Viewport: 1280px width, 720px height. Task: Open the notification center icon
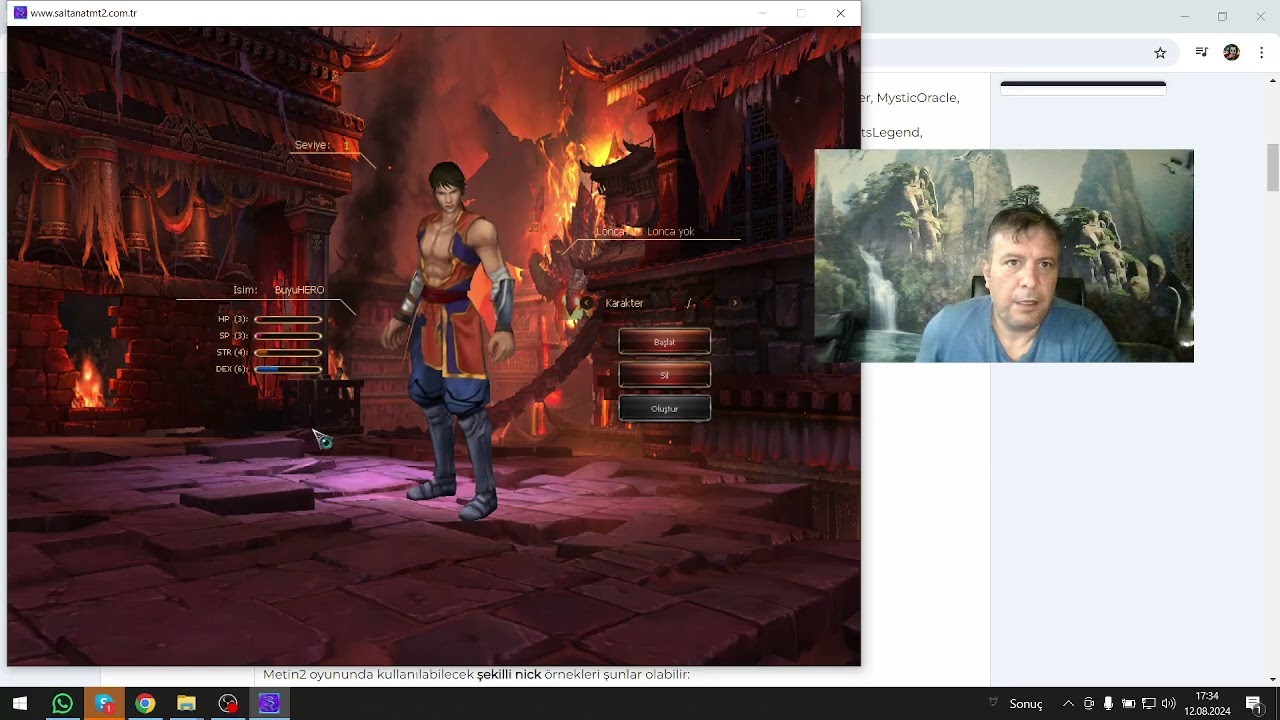(x=1254, y=704)
